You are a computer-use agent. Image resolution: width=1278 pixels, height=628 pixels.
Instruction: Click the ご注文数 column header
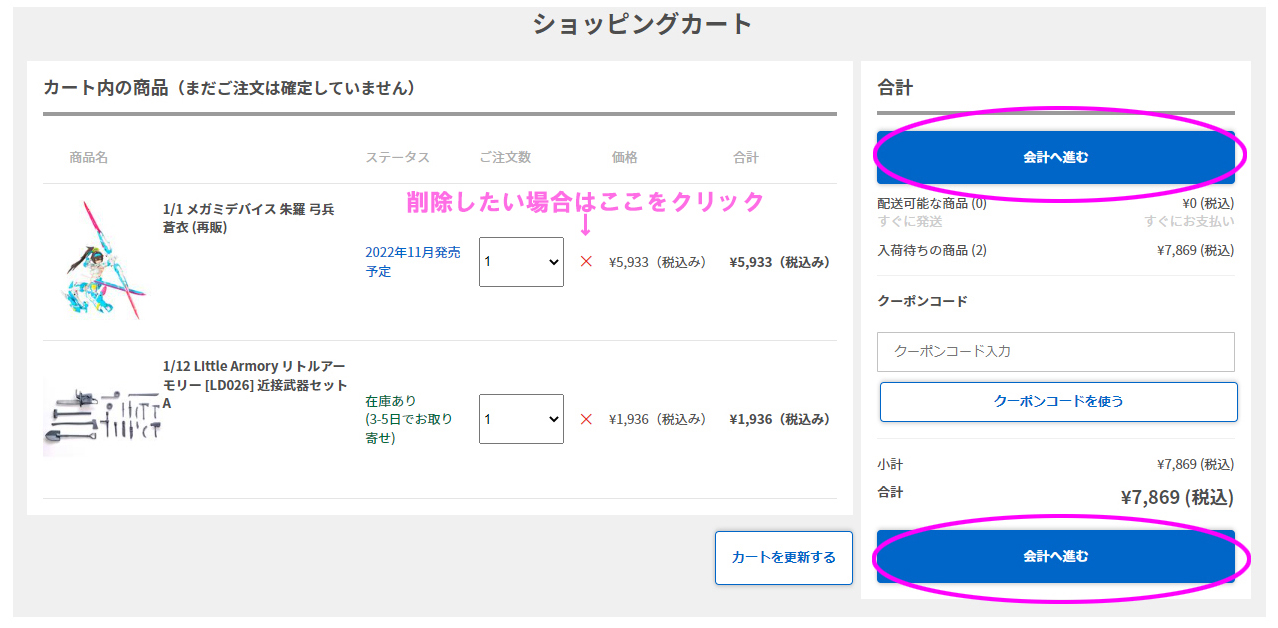pos(505,157)
